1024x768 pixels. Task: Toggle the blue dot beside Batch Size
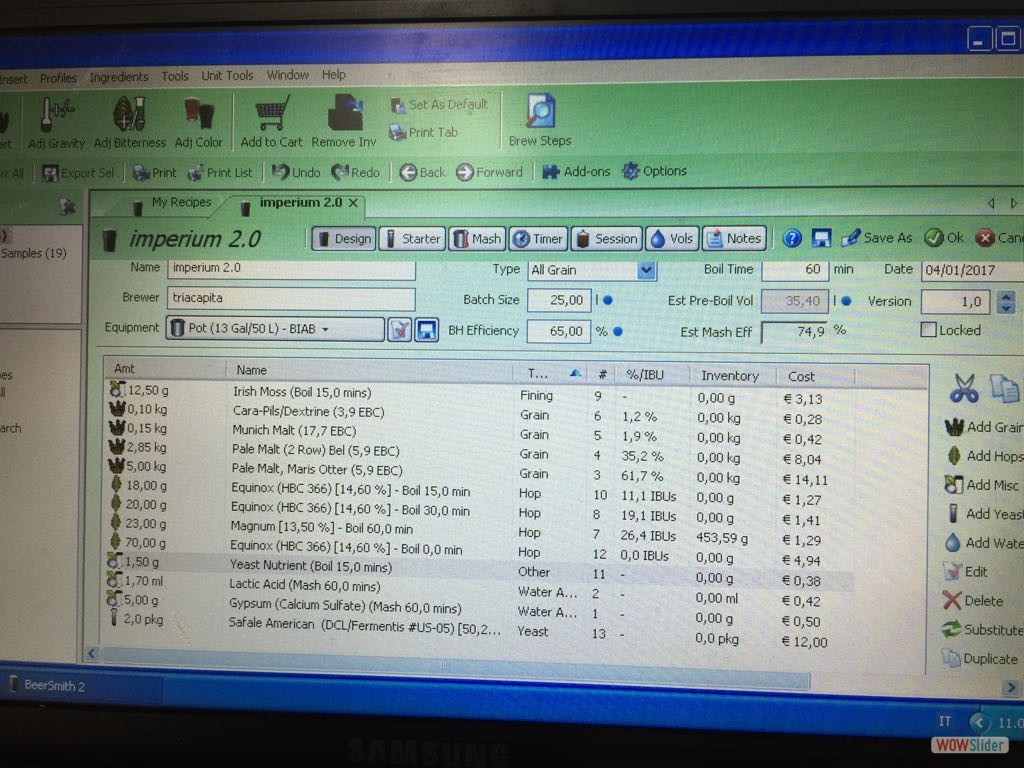[x=608, y=300]
